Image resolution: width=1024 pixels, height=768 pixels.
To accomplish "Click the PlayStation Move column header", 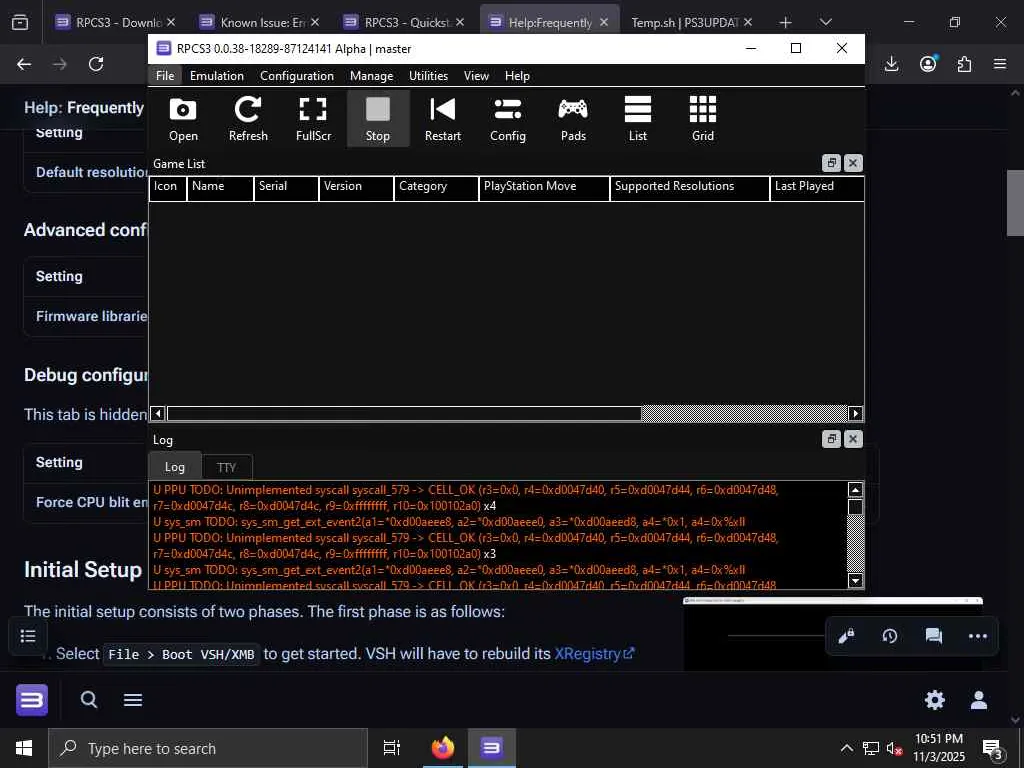I will coord(545,188).
